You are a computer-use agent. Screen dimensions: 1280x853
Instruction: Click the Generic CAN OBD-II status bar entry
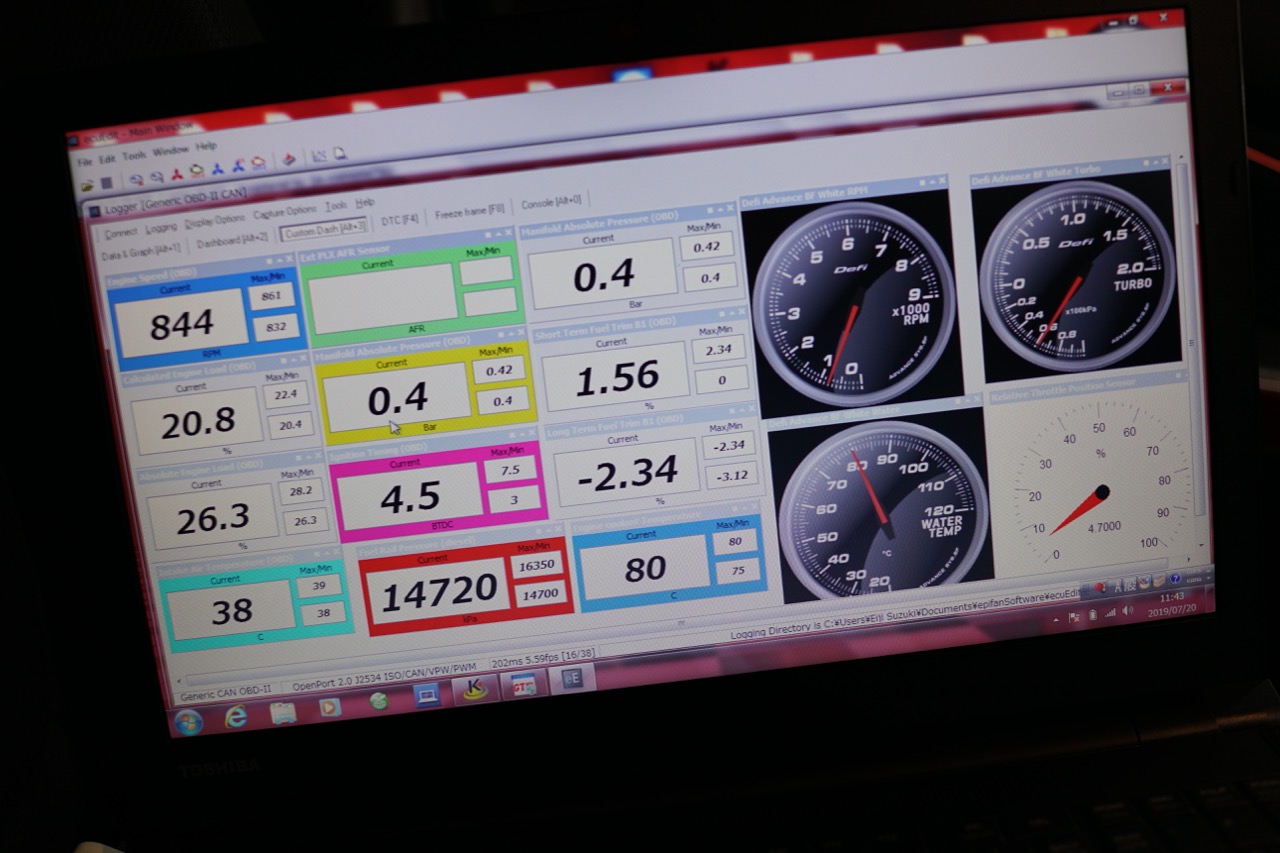(x=224, y=691)
